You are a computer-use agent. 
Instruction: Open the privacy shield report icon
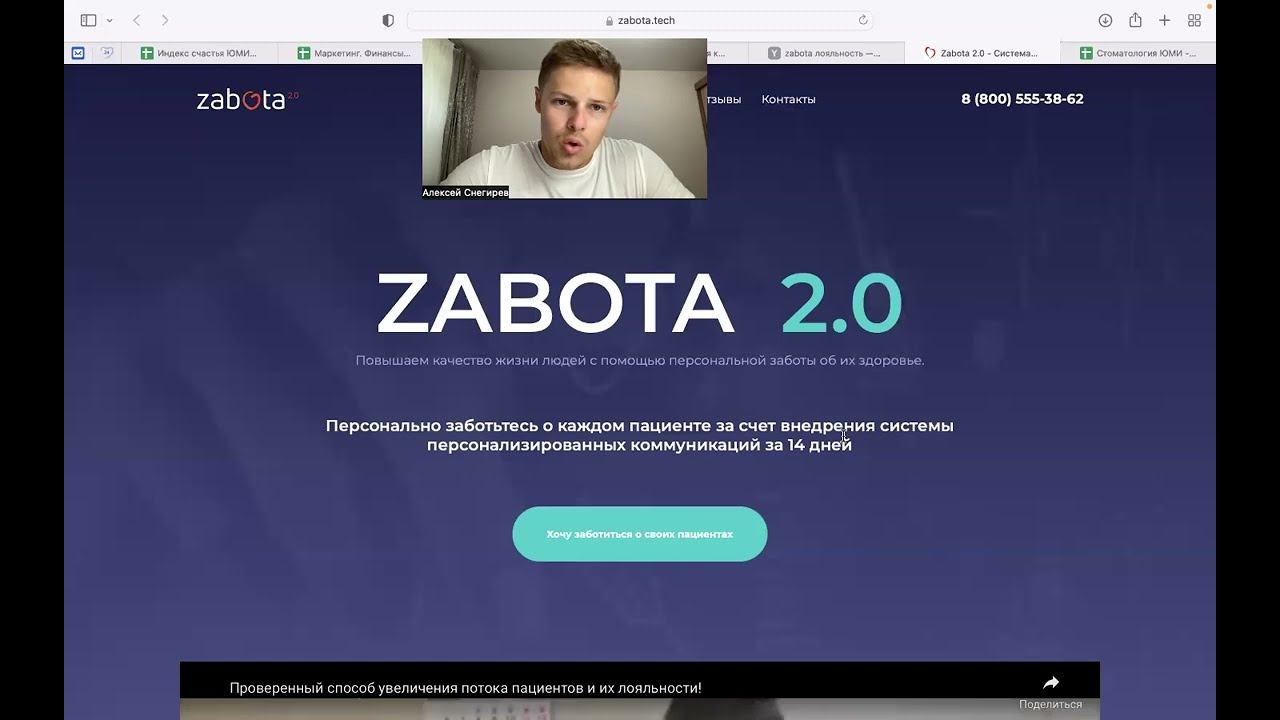click(x=388, y=20)
